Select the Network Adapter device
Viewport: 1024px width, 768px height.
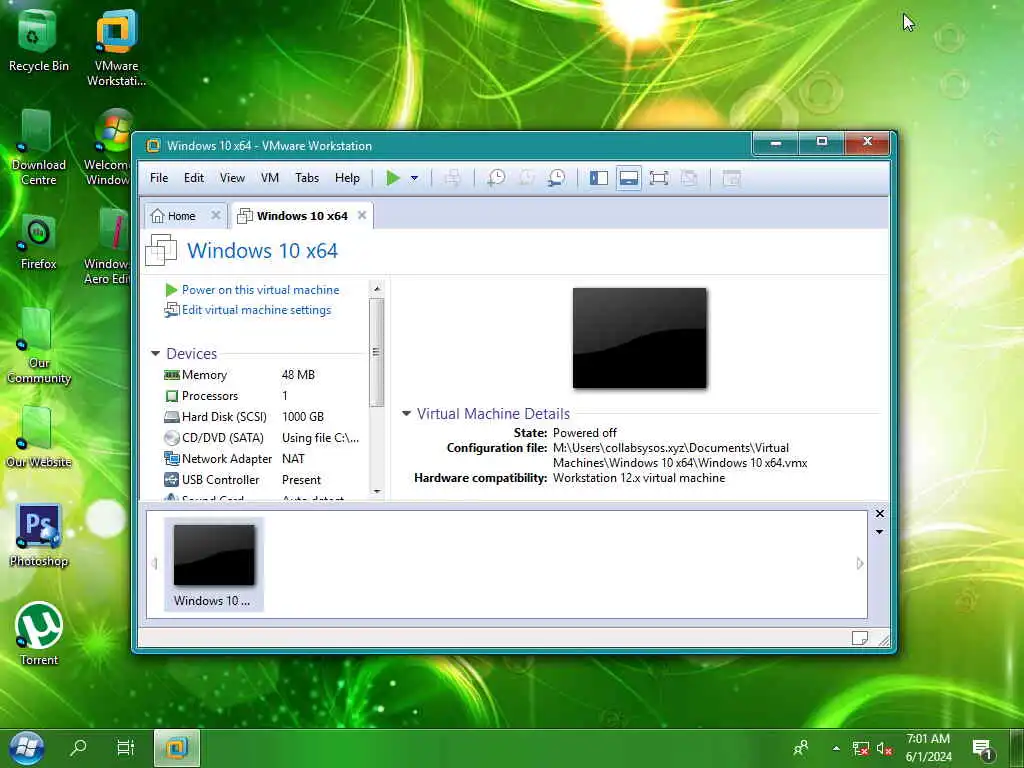click(261, 458)
